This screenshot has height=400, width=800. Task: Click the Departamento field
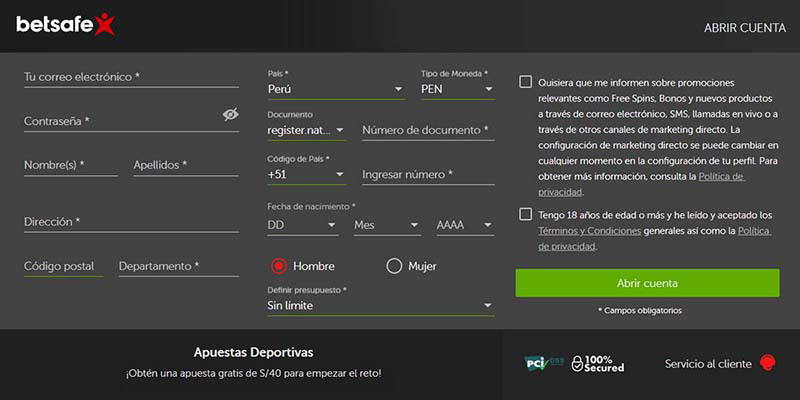(179, 266)
